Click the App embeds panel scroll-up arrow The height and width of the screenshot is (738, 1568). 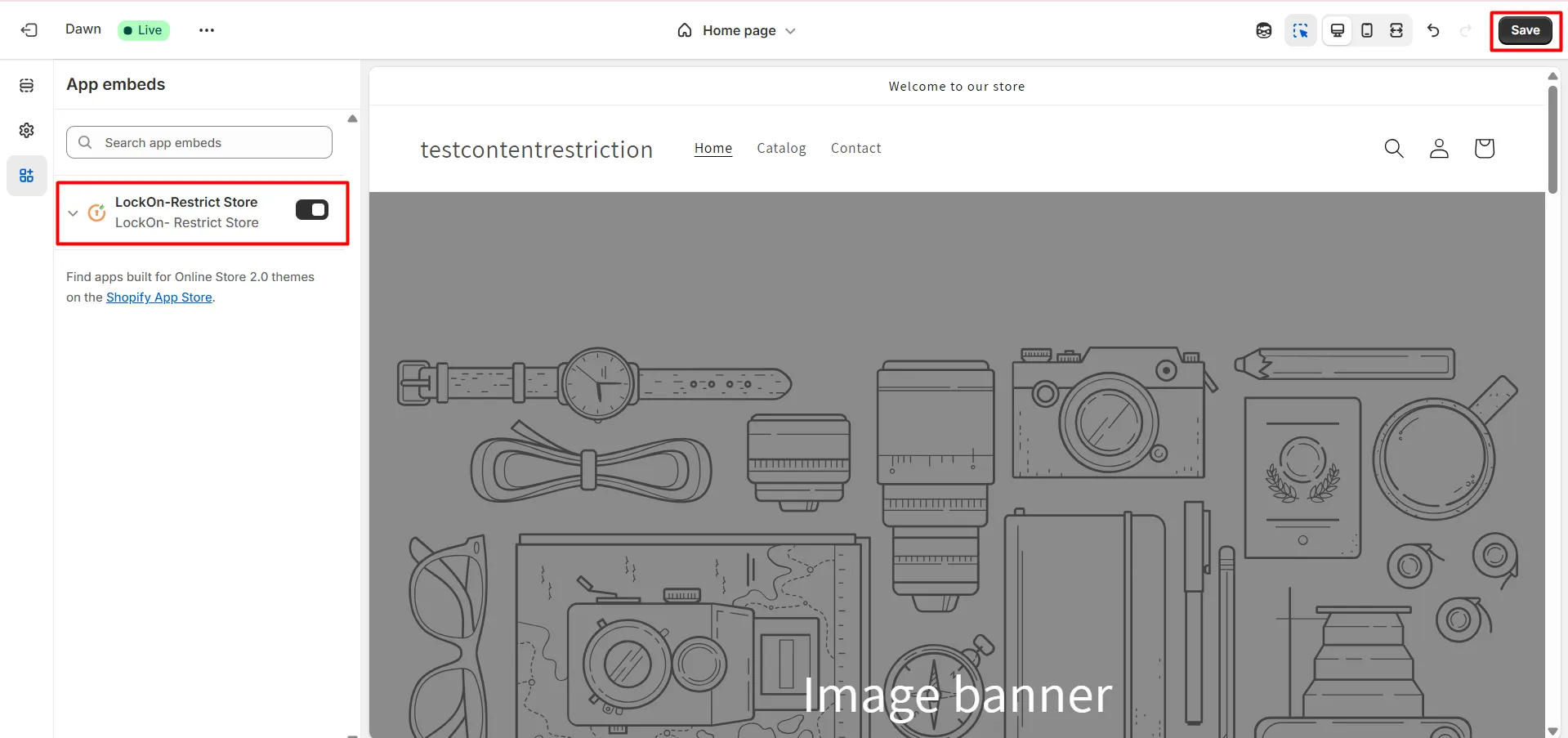(x=352, y=119)
